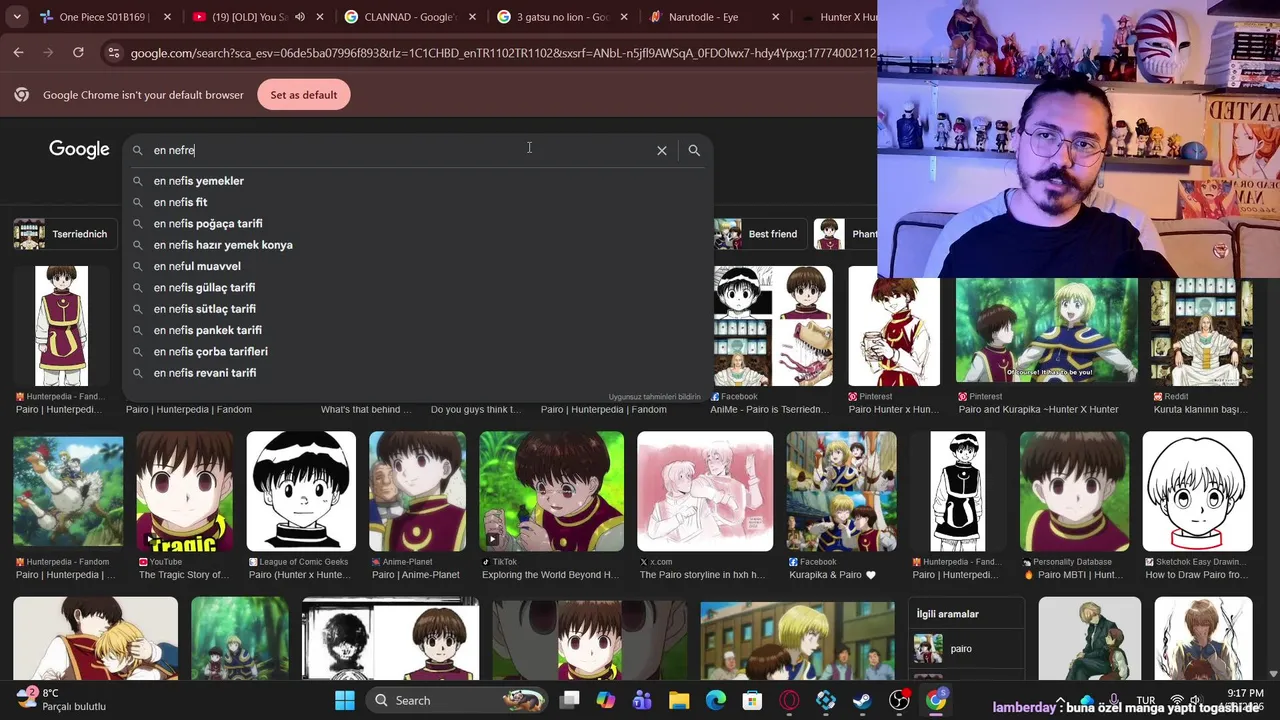Open the Personality Database Pairo MBTI image

[x=1074, y=491]
